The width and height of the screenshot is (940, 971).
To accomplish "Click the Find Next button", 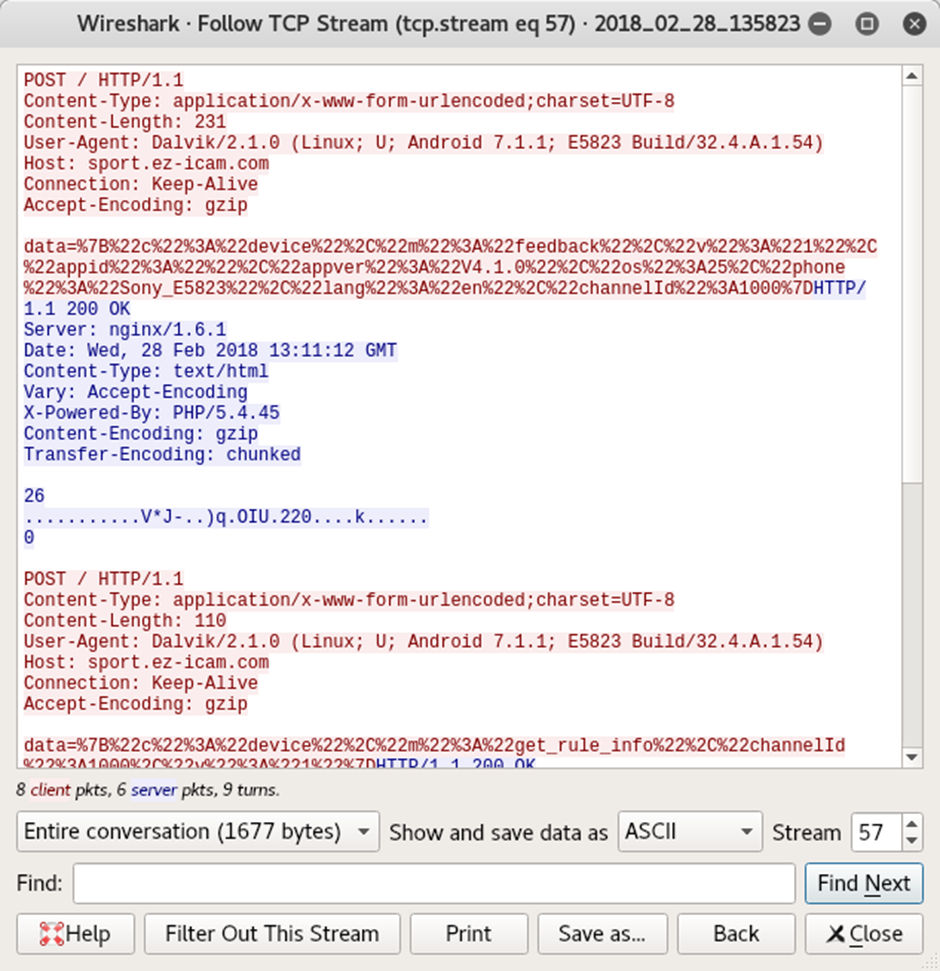I will point(864,883).
